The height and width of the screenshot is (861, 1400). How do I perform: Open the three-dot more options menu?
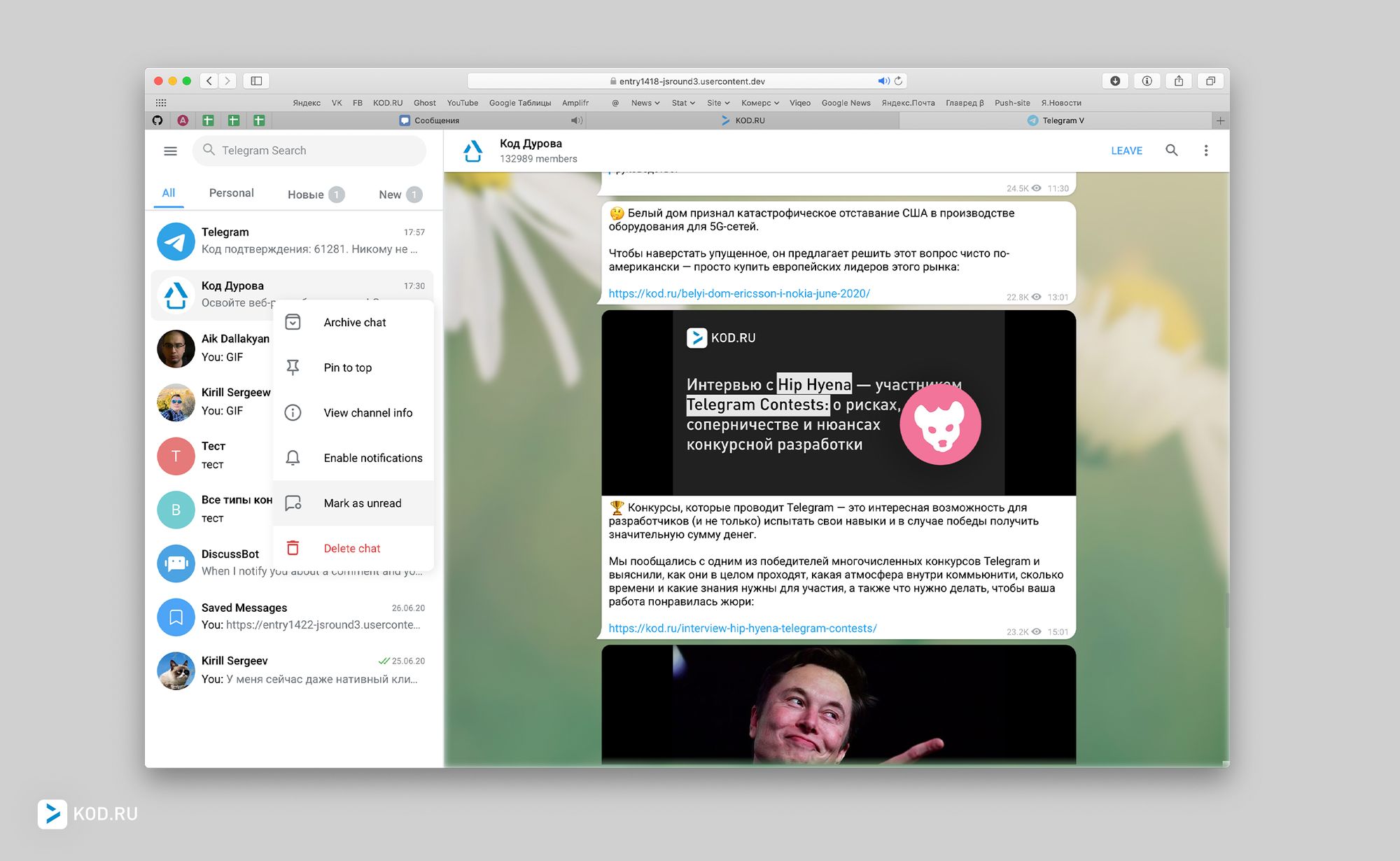[1205, 150]
